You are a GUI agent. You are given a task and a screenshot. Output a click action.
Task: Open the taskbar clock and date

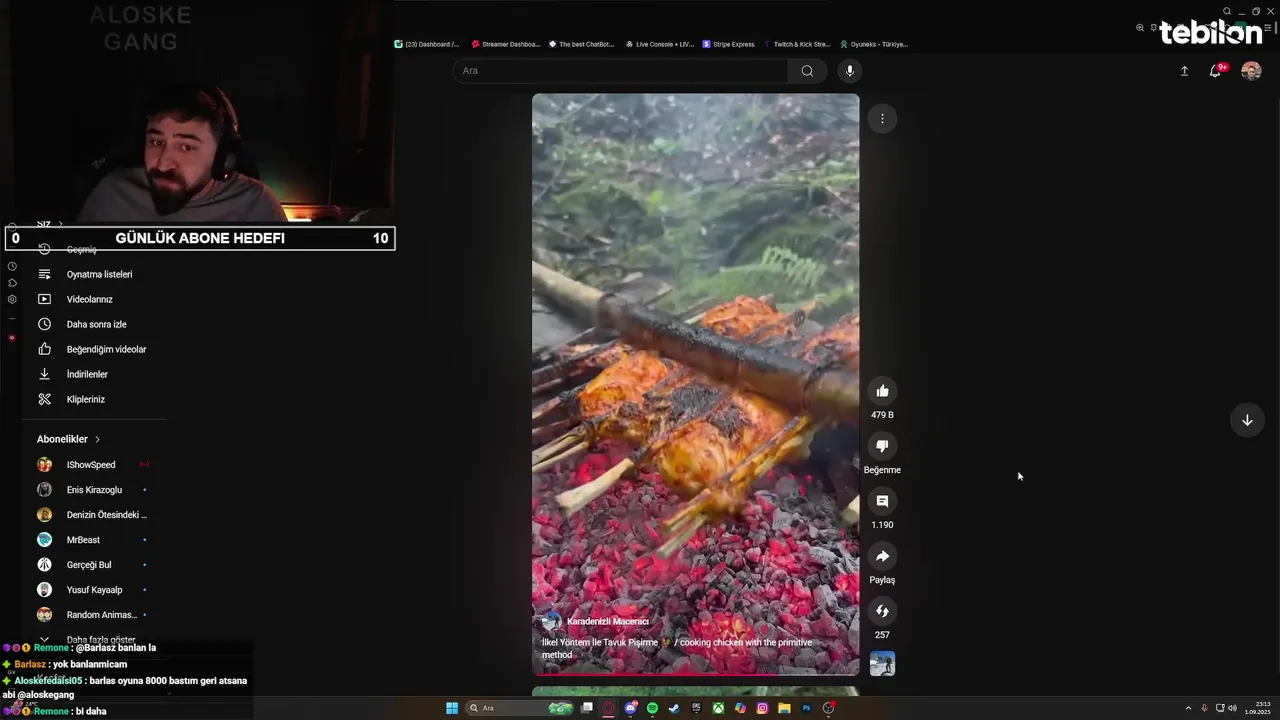(1257, 708)
